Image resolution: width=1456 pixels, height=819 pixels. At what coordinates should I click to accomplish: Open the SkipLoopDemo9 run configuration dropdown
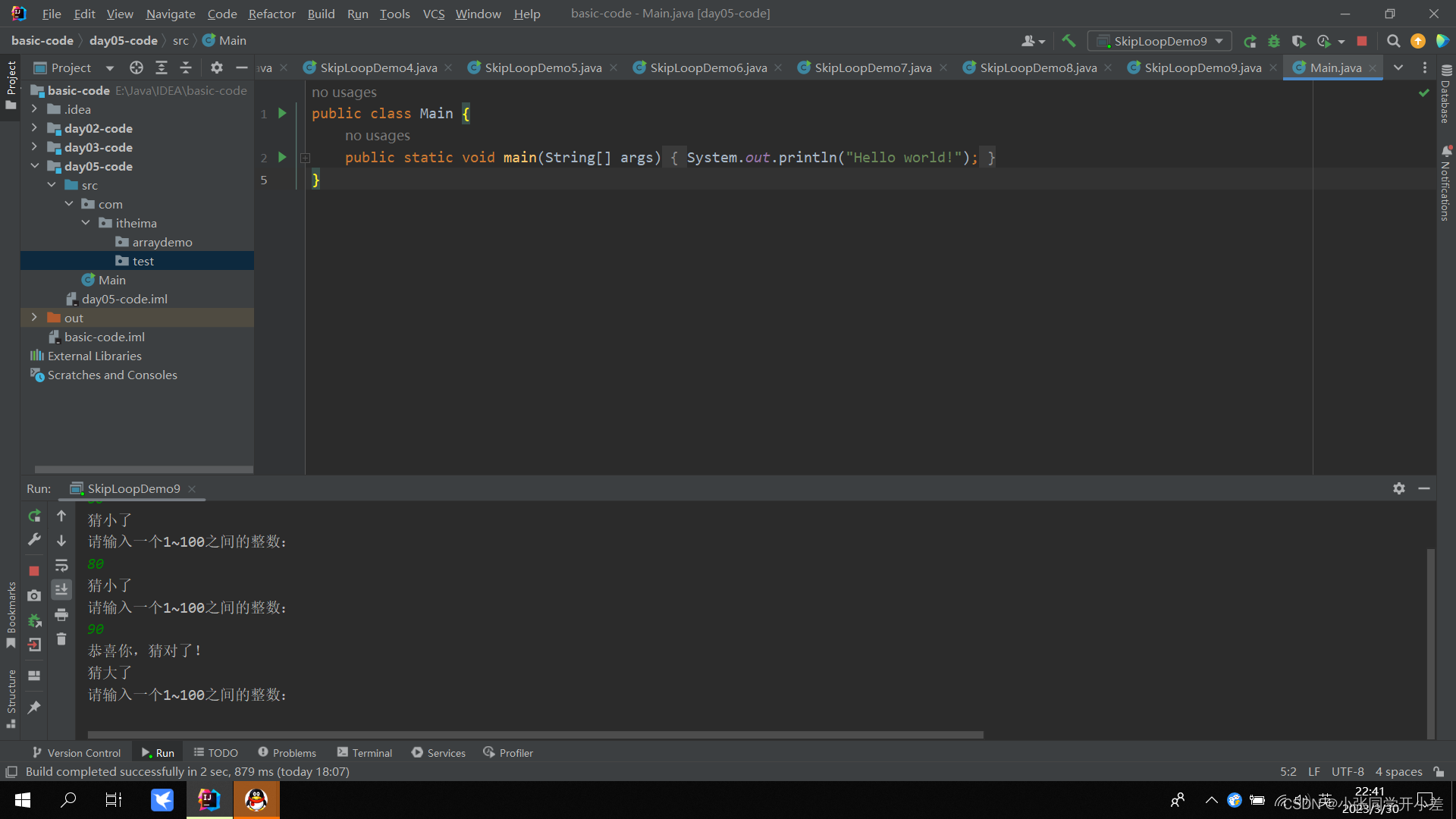coord(1159,41)
